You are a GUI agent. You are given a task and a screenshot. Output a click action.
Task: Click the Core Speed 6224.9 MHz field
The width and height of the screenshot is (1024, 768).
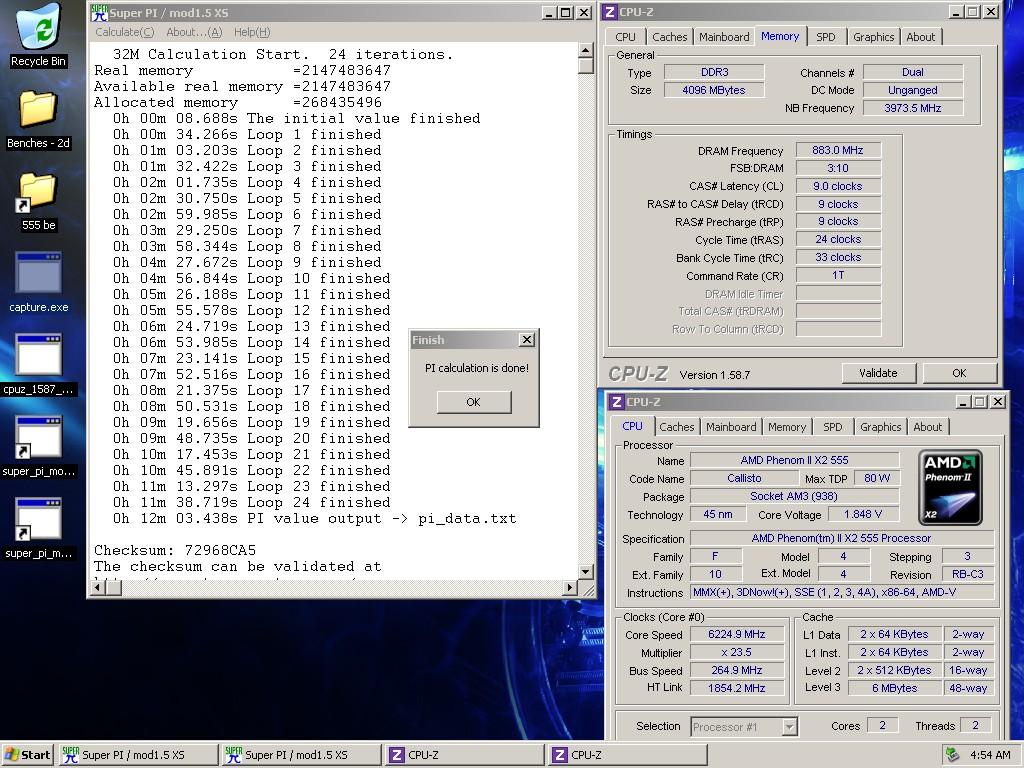pos(737,634)
